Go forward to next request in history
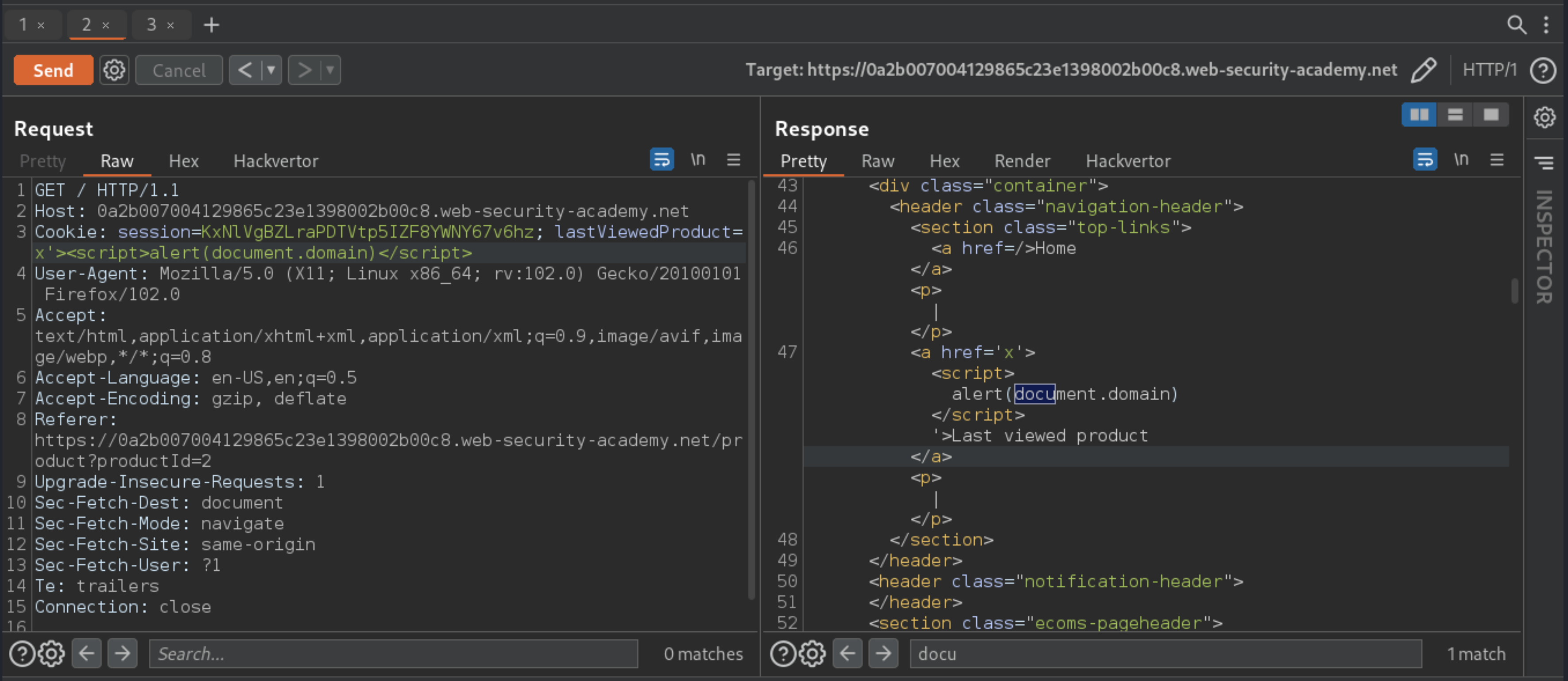Viewport: 1568px width, 681px height. 304,70
